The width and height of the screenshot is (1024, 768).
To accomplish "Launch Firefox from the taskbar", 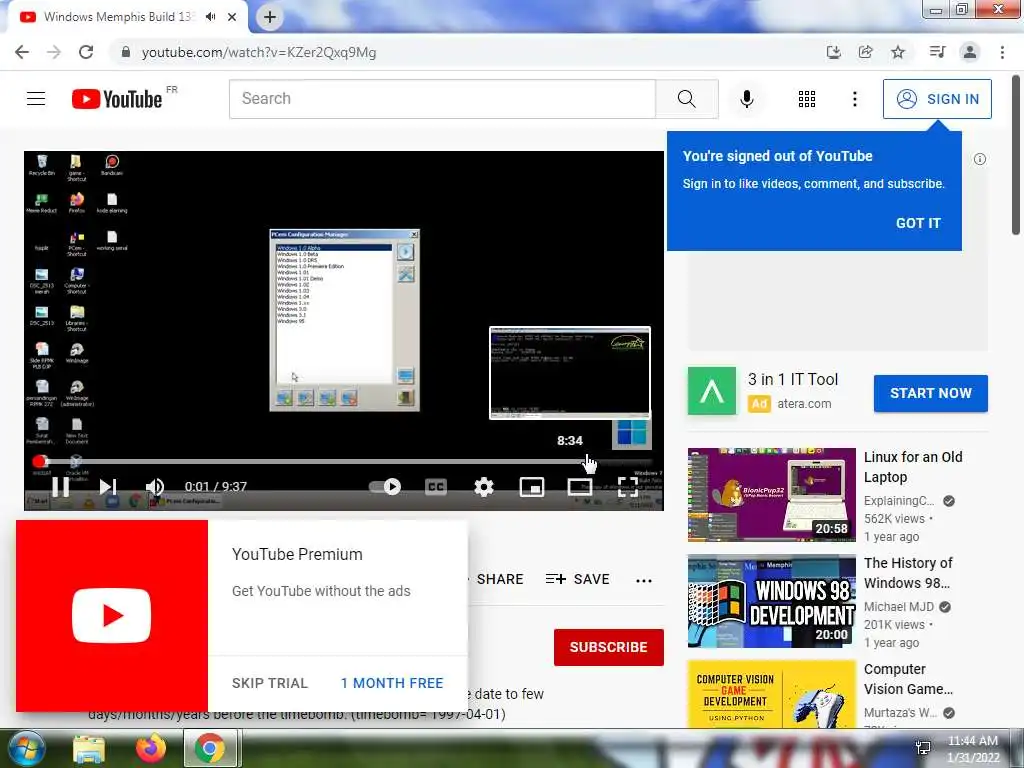I will click(151, 748).
